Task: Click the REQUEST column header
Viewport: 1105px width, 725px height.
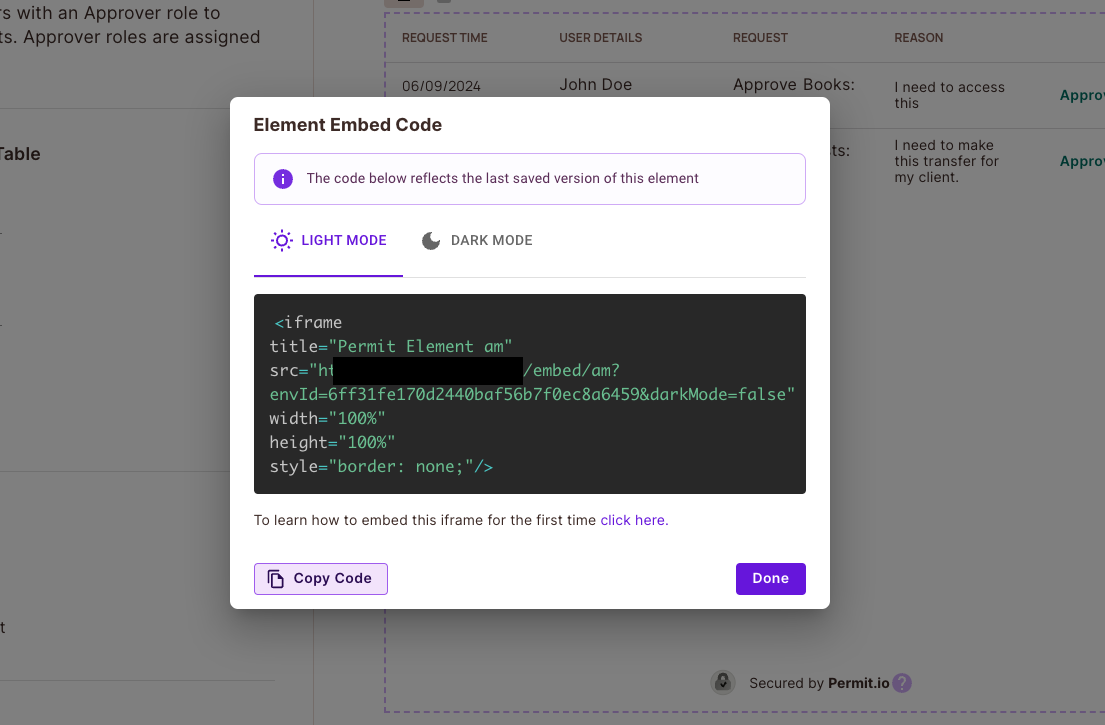Action: [760, 38]
